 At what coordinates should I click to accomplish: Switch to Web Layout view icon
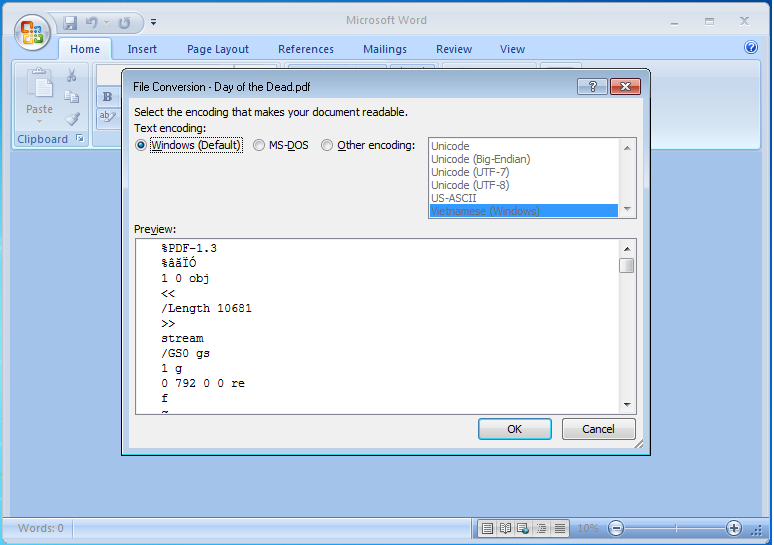[x=523, y=529]
